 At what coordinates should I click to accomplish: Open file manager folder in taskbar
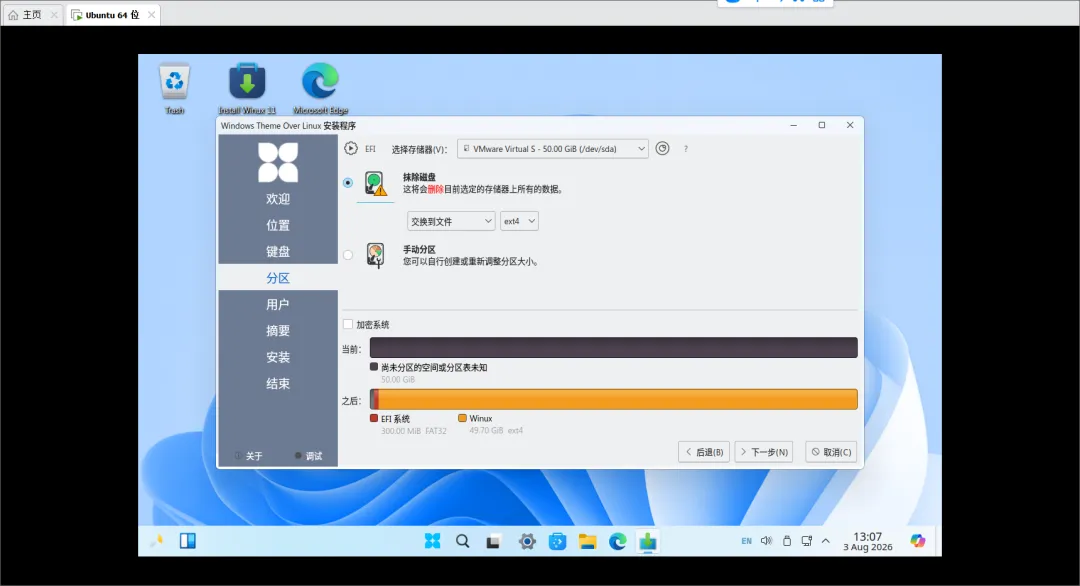tap(588, 542)
